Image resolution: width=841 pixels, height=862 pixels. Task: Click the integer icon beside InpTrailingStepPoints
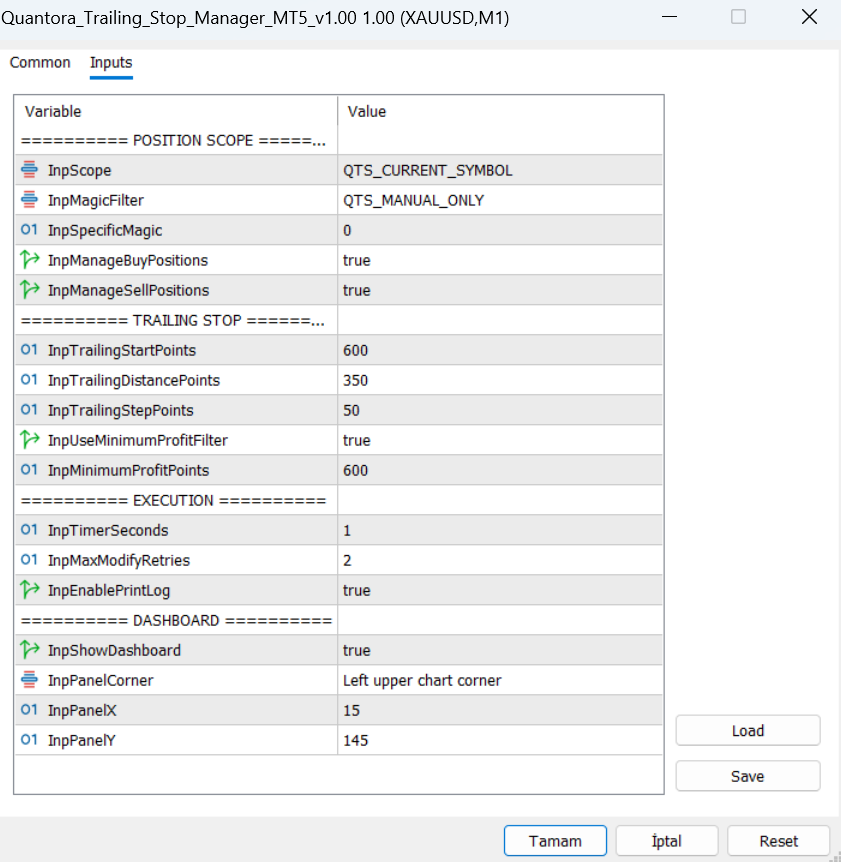(x=29, y=410)
